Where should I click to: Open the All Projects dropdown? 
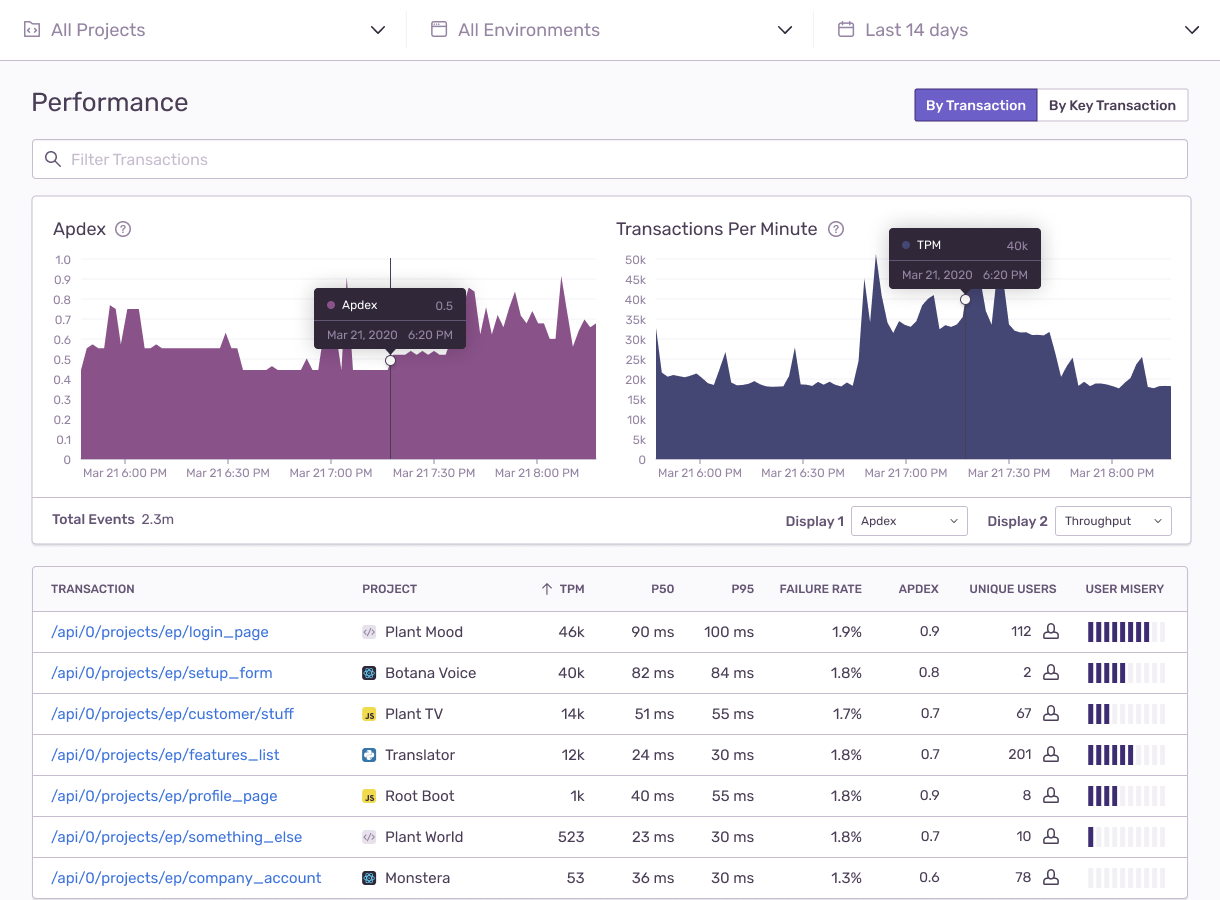tap(204, 30)
